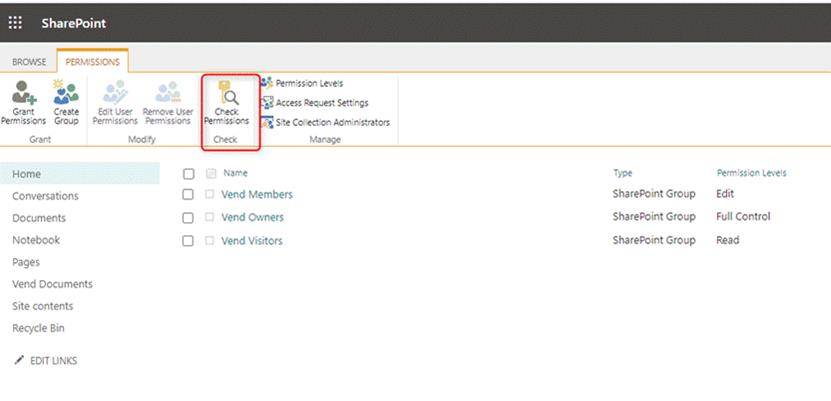
Task: Open Site contents in the left navigation
Action: [x=43, y=306]
